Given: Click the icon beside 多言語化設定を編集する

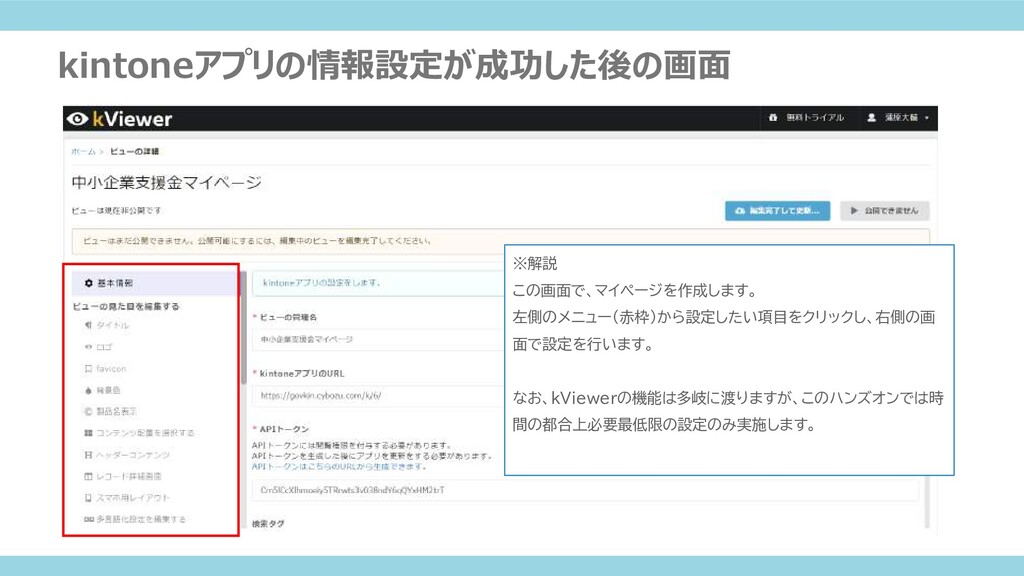Looking at the screenshot, I should pyautogui.click(x=88, y=520).
